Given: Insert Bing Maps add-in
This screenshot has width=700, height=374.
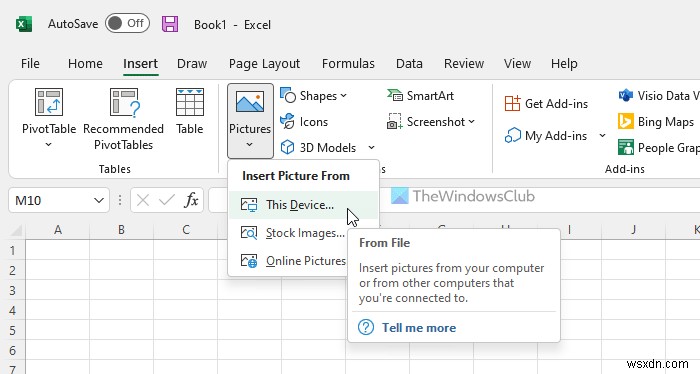Looking at the screenshot, I should pos(656,121).
